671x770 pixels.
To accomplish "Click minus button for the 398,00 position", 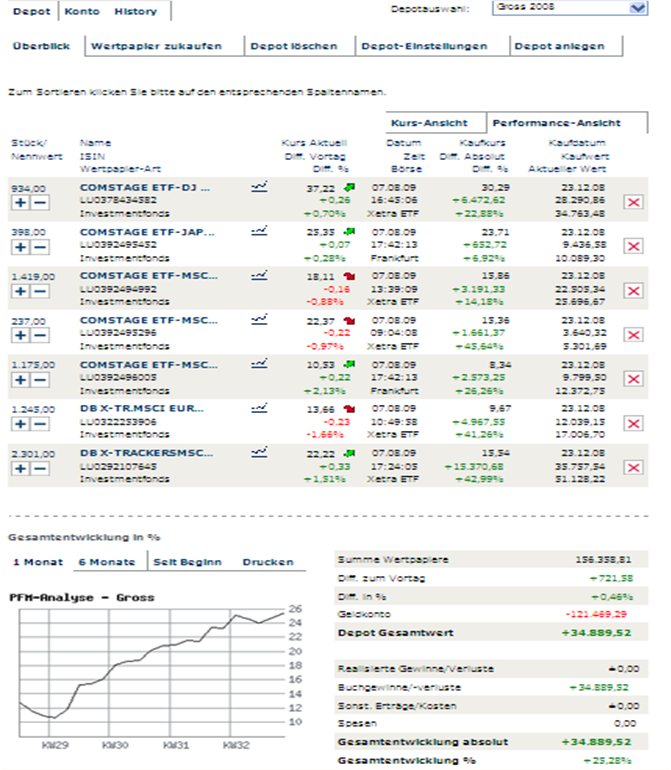I will pyautogui.click(x=38, y=247).
